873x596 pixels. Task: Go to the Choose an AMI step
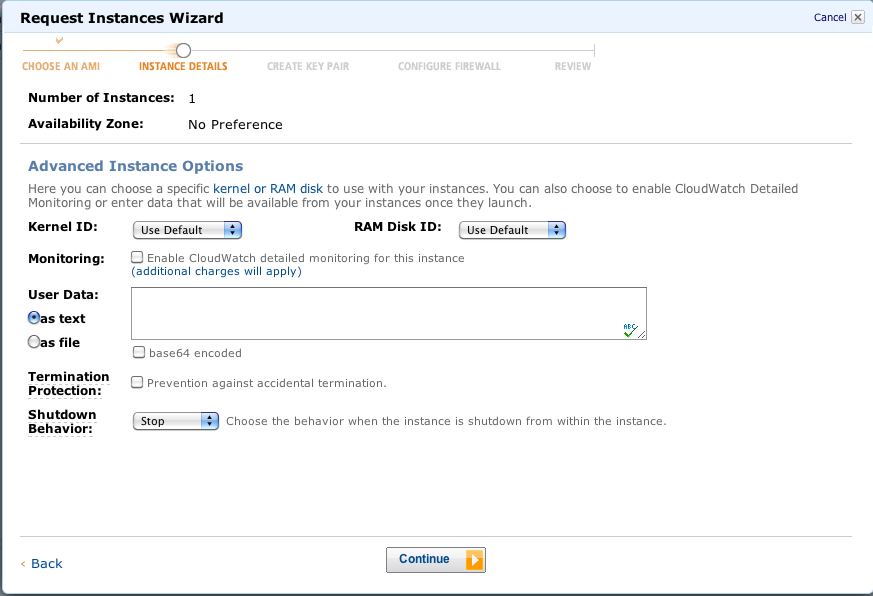pos(62,67)
